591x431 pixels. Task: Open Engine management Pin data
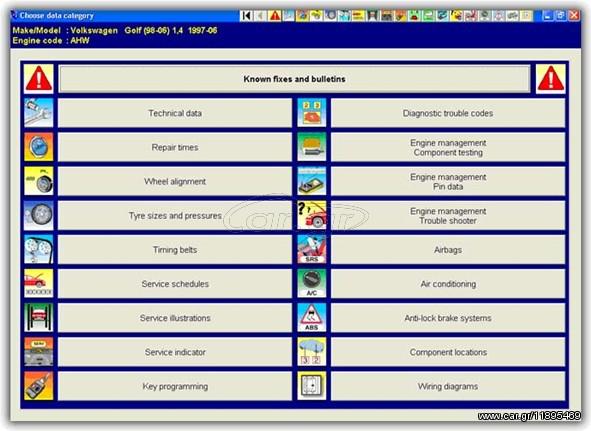point(448,181)
